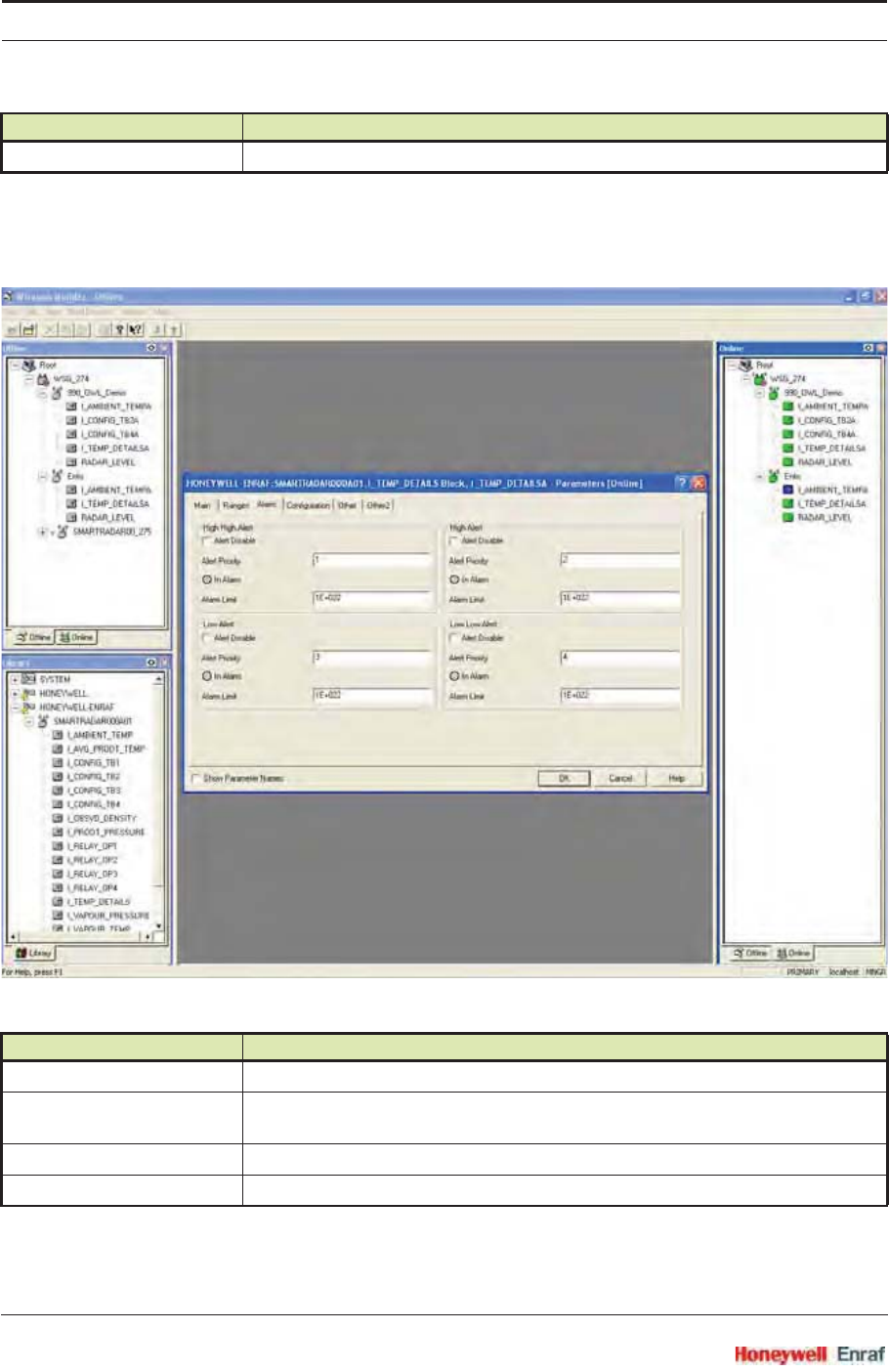Click the HONEYWELL-ENRAF library icon
Screen dimensions: 889x1372
(28, 707)
